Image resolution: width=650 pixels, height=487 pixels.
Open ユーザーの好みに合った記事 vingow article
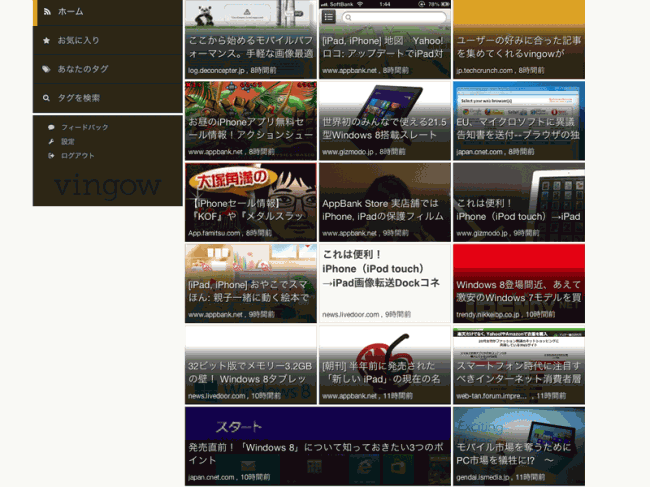pos(519,39)
